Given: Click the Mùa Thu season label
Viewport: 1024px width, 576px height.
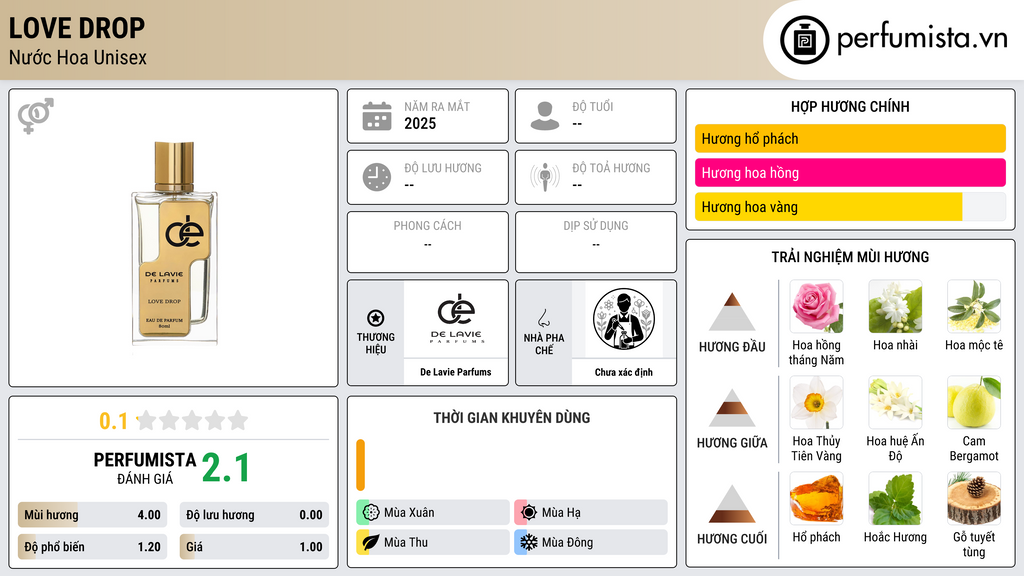Looking at the screenshot, I should 406,542.
